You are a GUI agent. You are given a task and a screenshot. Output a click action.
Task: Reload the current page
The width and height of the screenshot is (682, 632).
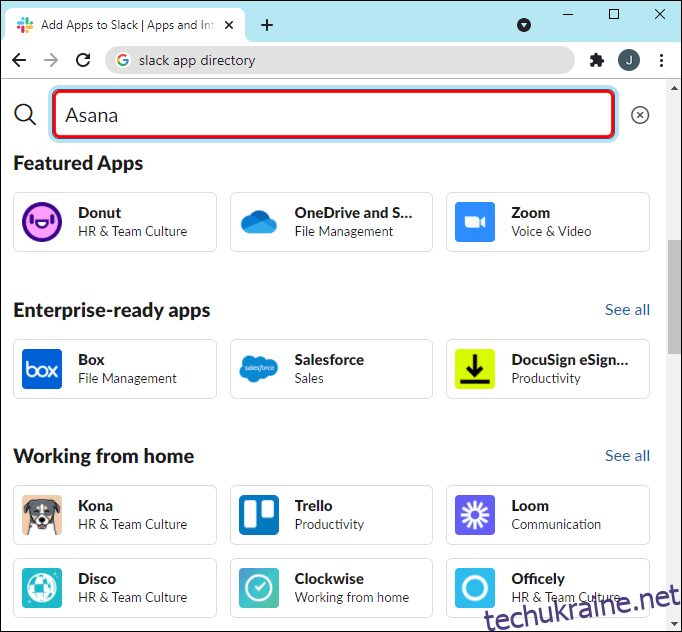click(83, 60)
